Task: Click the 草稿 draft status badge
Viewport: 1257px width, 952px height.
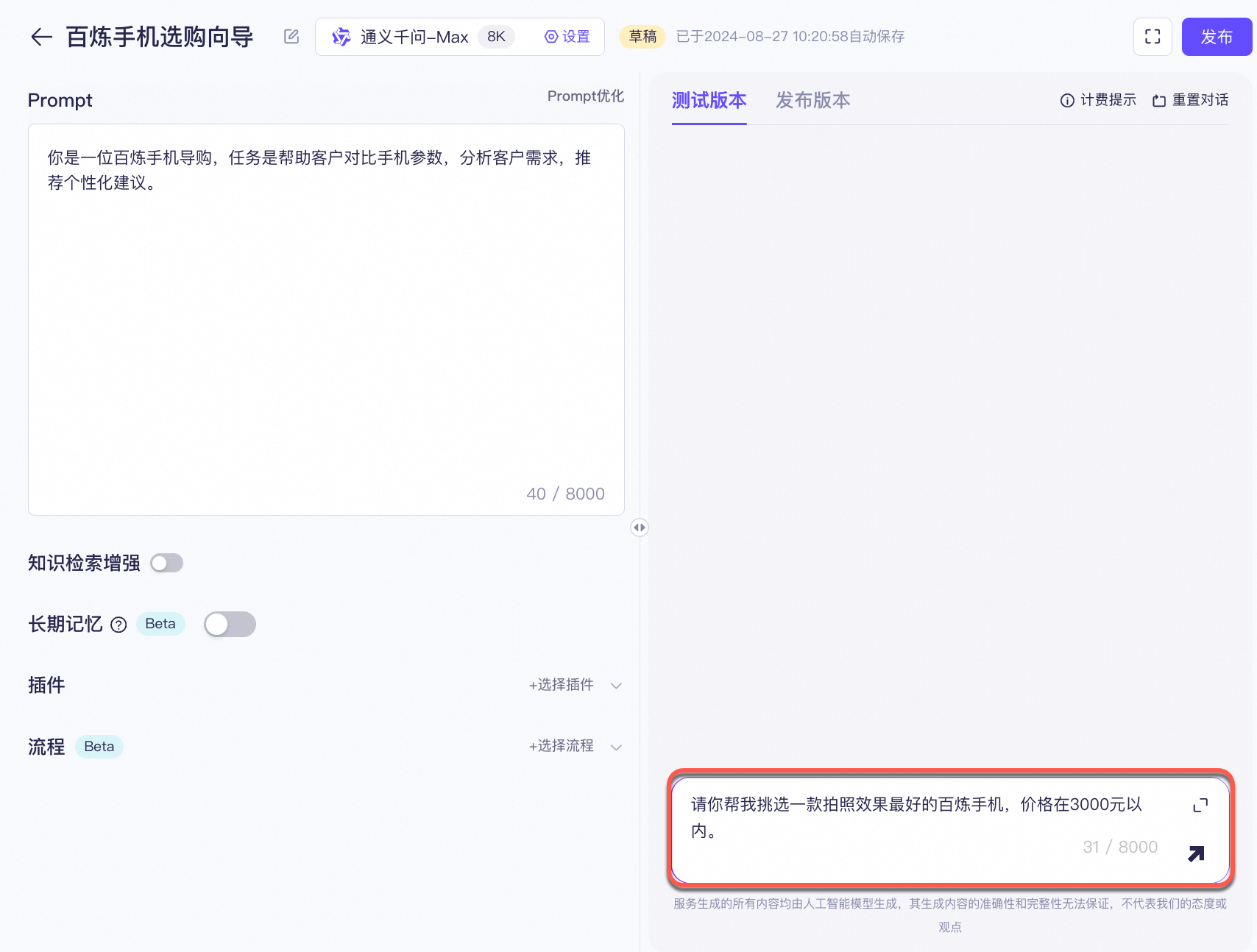Action: (642, 36)
